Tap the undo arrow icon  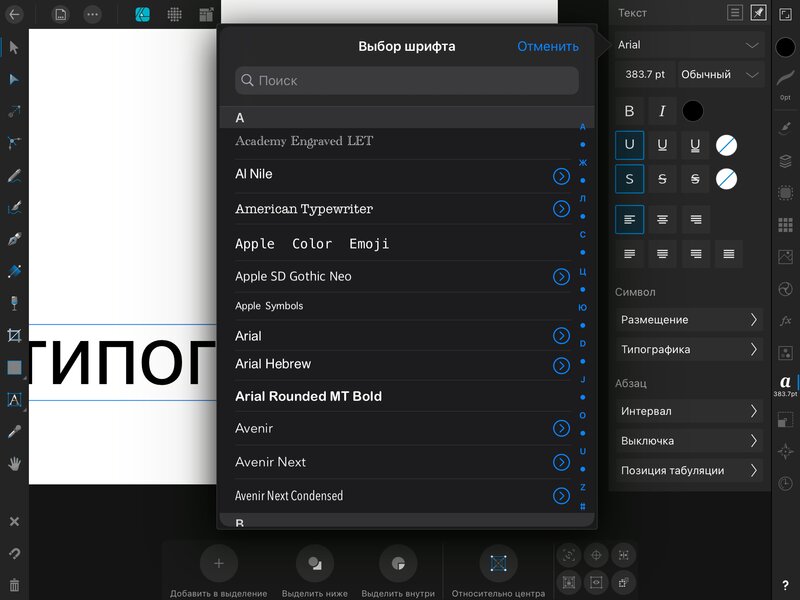pyautogui.click(x=14, y=553)
